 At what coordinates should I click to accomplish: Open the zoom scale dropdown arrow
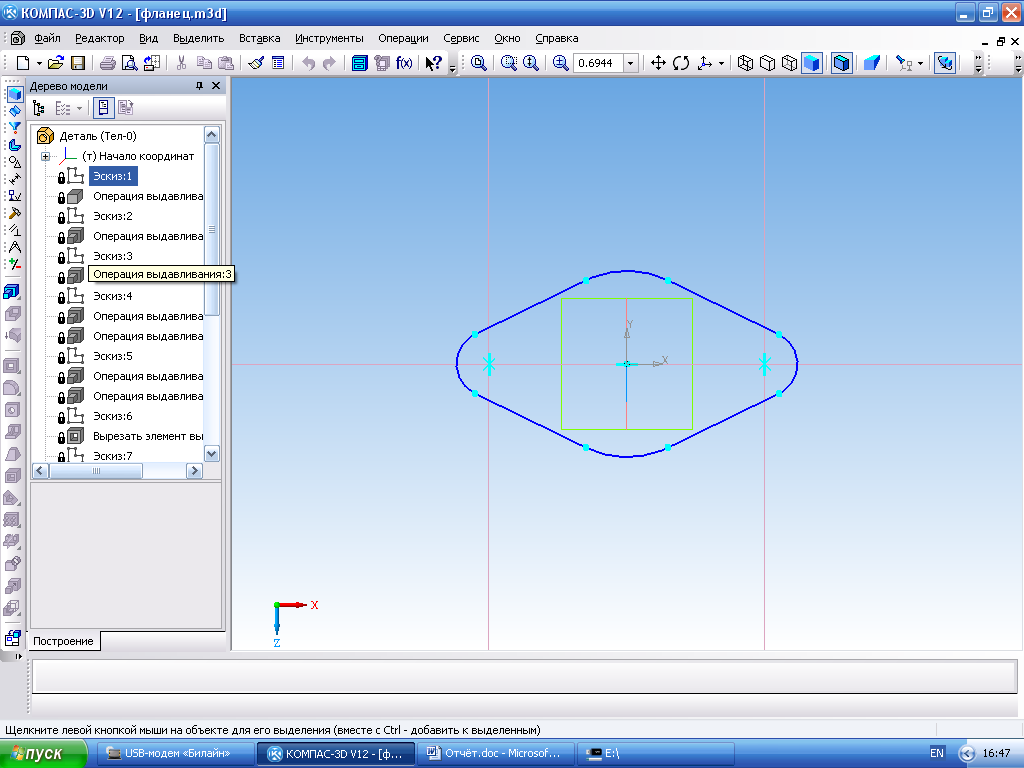(631, 63)
